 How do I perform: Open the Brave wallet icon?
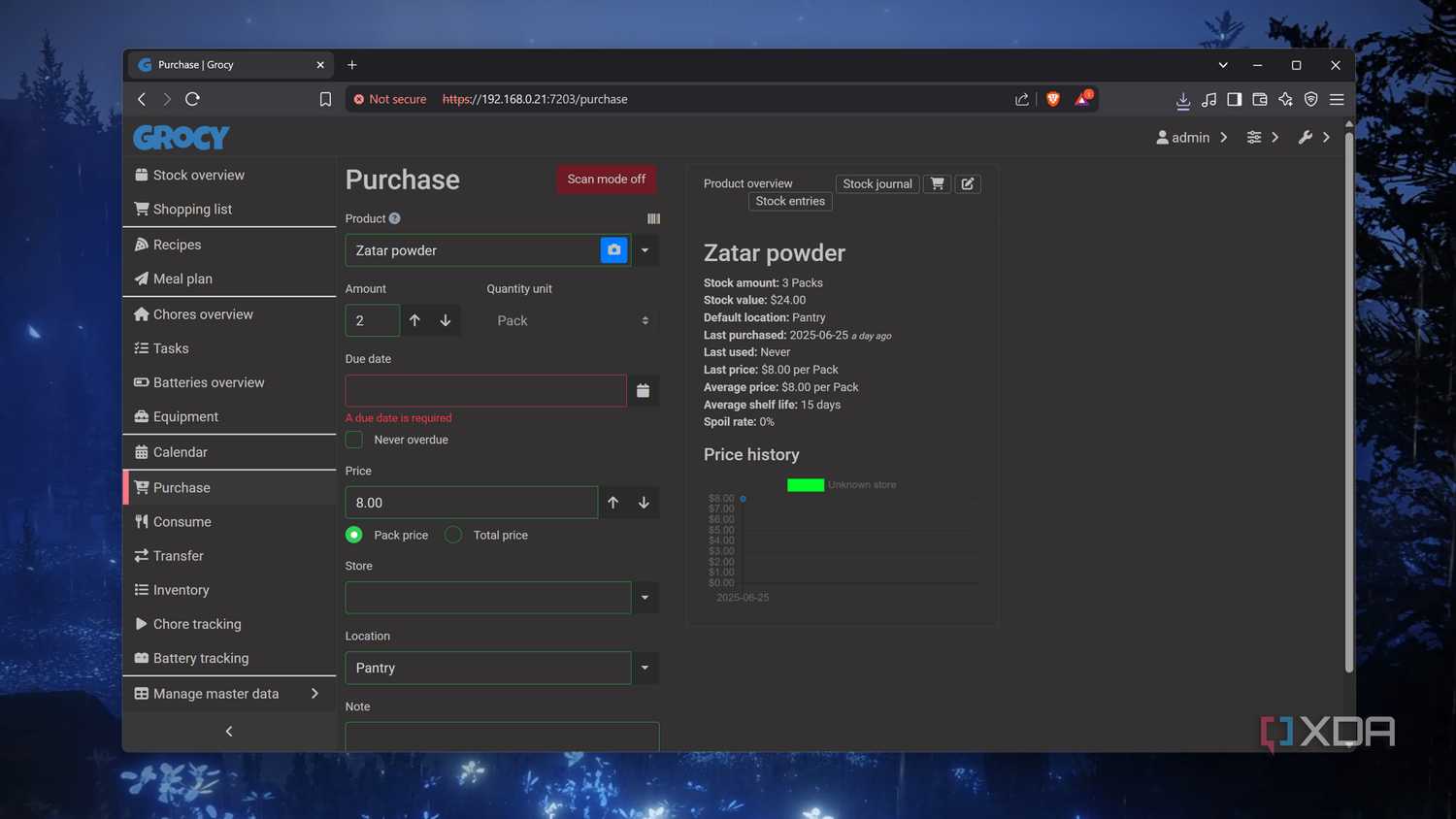click(x=1260, y=99)
